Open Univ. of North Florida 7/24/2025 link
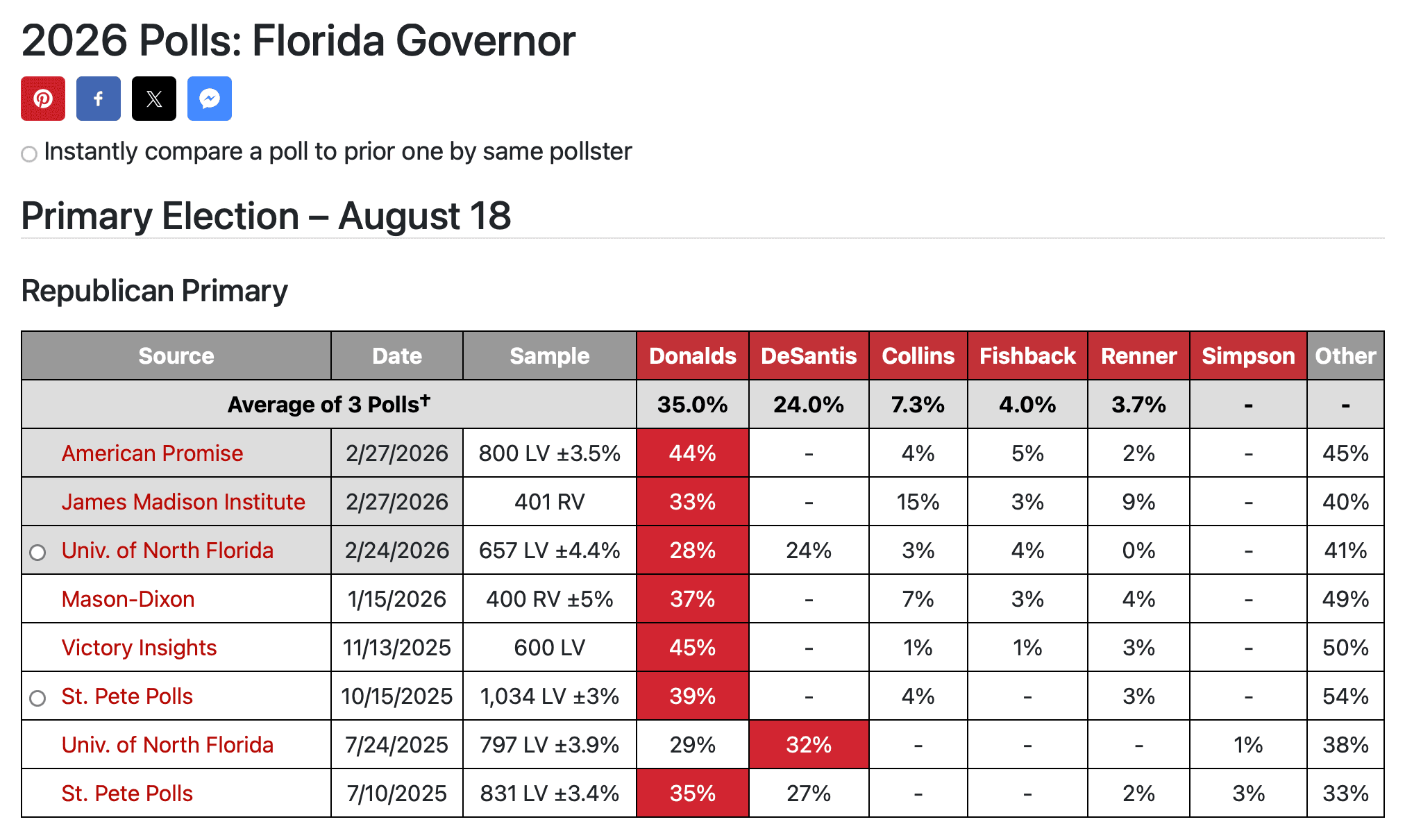Viewport: 1405px width, 840px height. point(167,745)
